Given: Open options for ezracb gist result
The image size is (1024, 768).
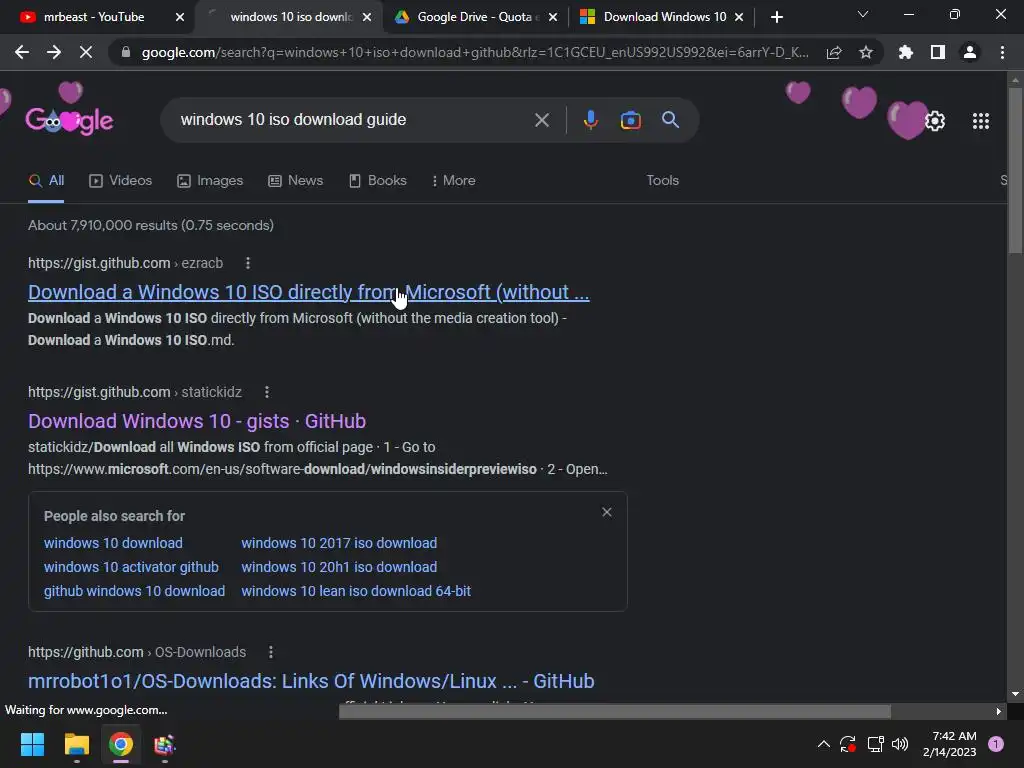Looking at the screenshot, I should [248, 263].
